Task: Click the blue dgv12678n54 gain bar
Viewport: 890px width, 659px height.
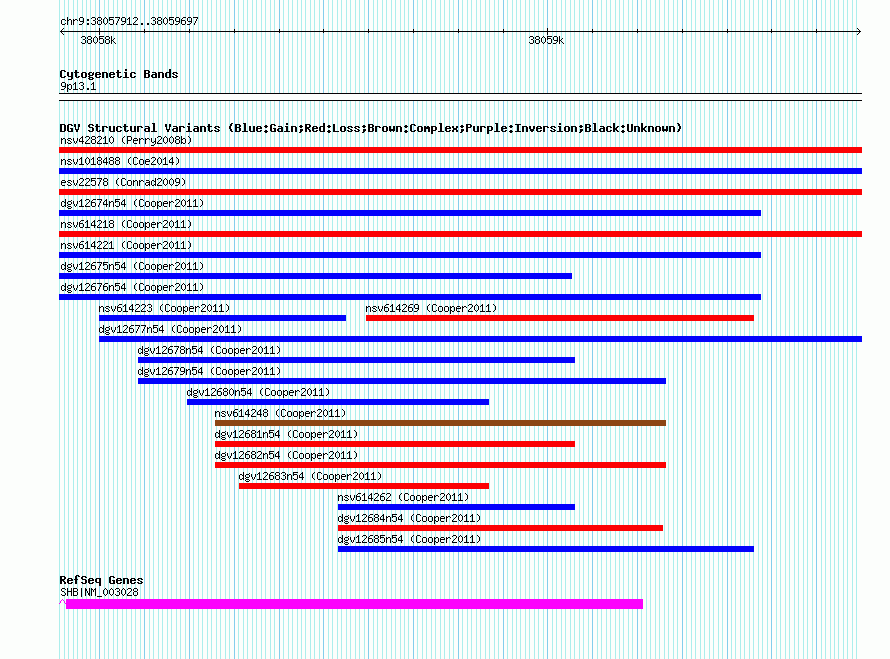Action: 356,360
